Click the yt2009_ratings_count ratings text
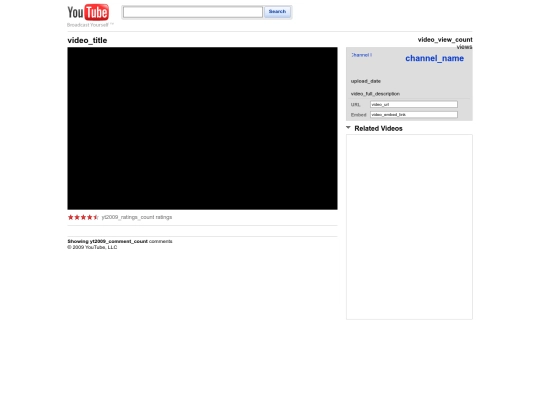The image size is (540, 405). pos(137,217)
